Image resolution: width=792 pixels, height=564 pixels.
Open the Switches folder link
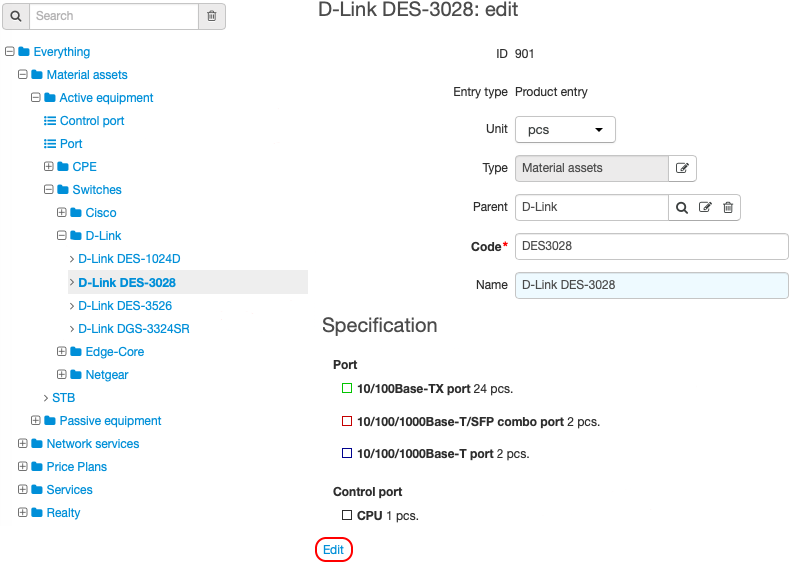(97, 190)
